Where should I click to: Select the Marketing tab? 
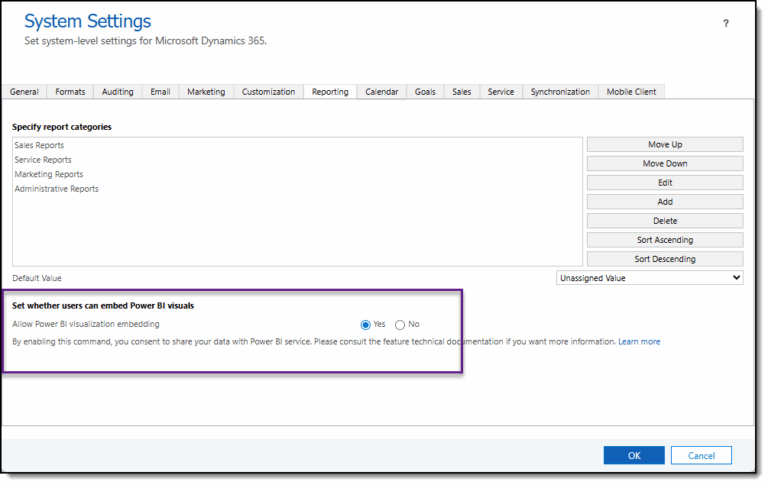pyautogui.click(x=206, y=92)
